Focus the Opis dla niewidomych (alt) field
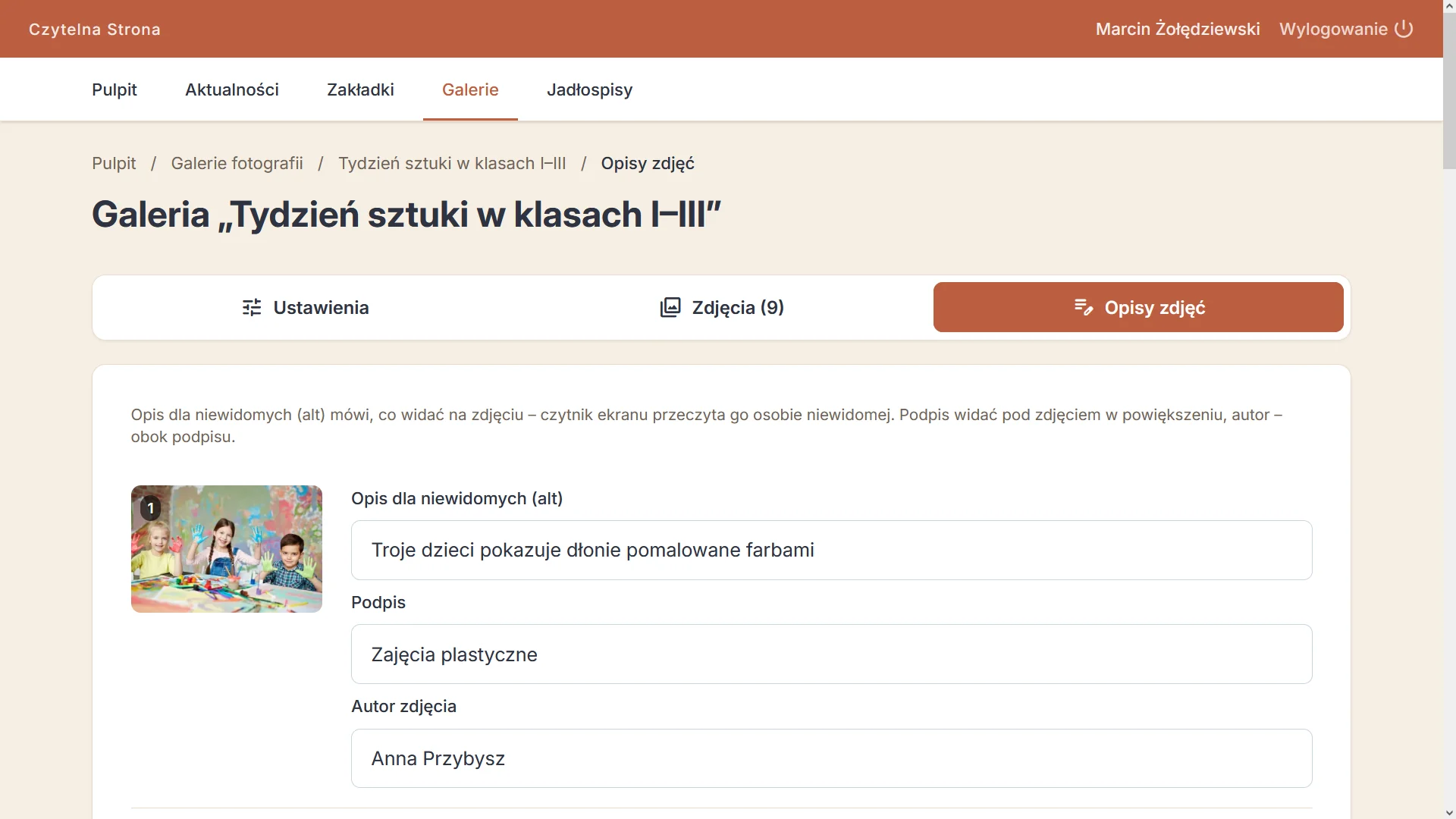1456x819 pixels. click(831, 550)
